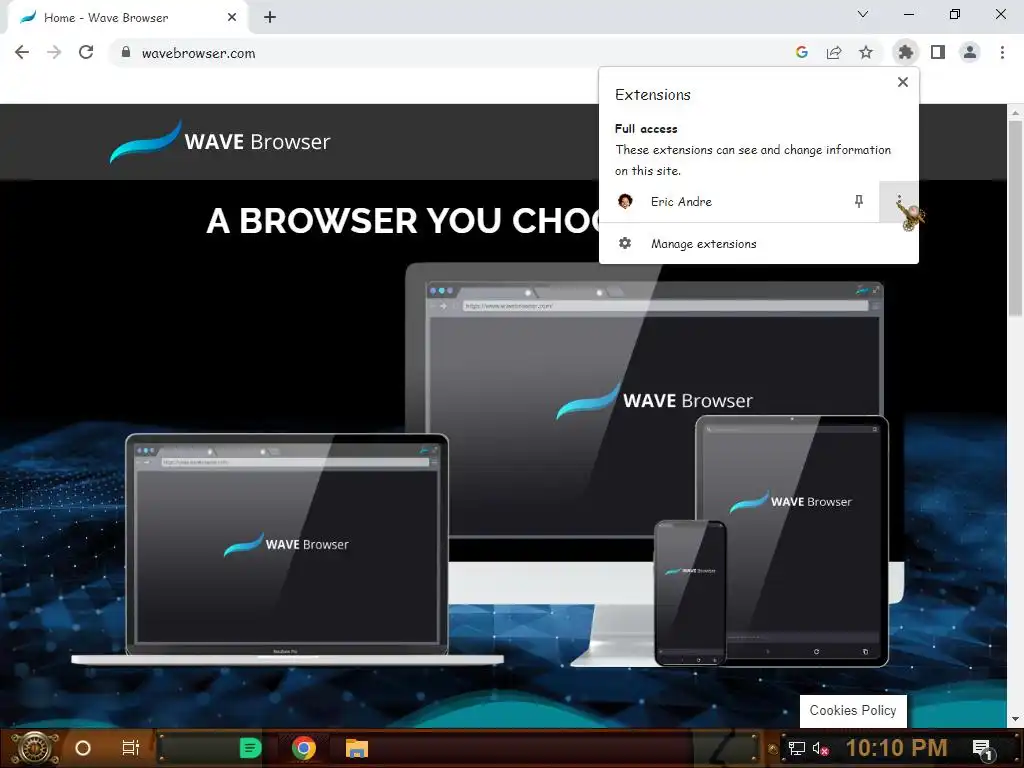Open the tab search dropdown arrow
The height and width of the screenshot is (768, 1024).
[863, 14]
